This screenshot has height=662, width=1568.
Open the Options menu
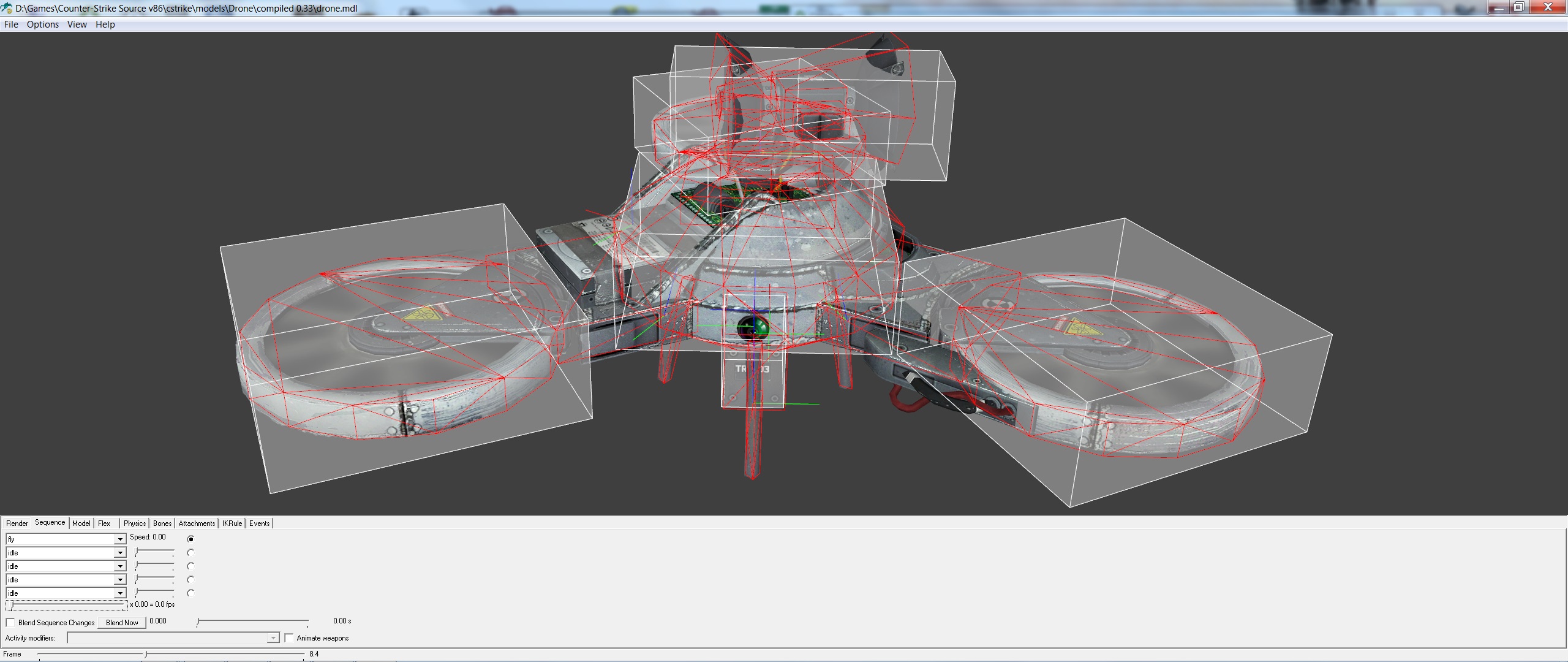click(43, 25)
